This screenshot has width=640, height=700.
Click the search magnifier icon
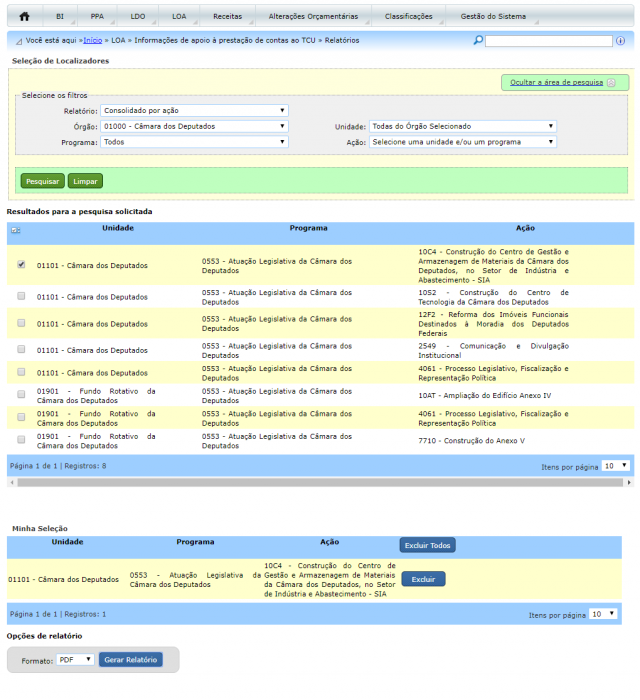coord(478,40)
